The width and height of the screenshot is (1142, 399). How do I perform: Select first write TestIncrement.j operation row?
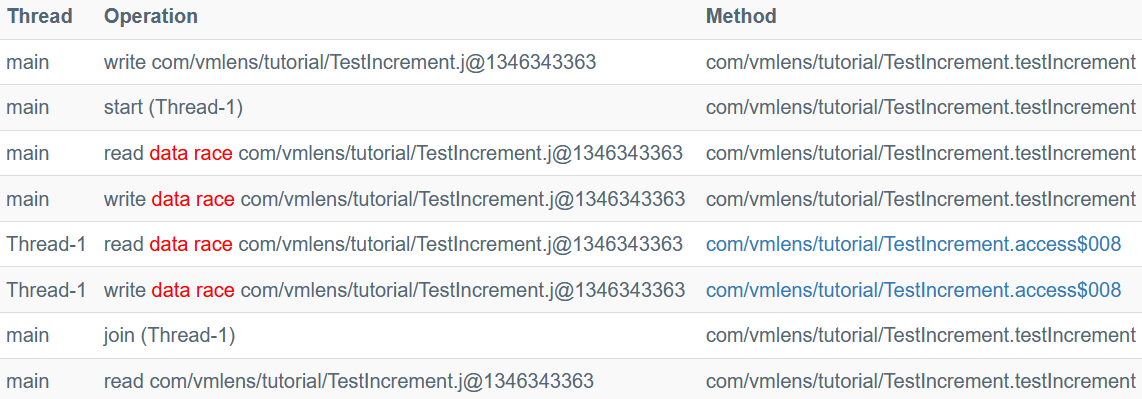(571, 63)
